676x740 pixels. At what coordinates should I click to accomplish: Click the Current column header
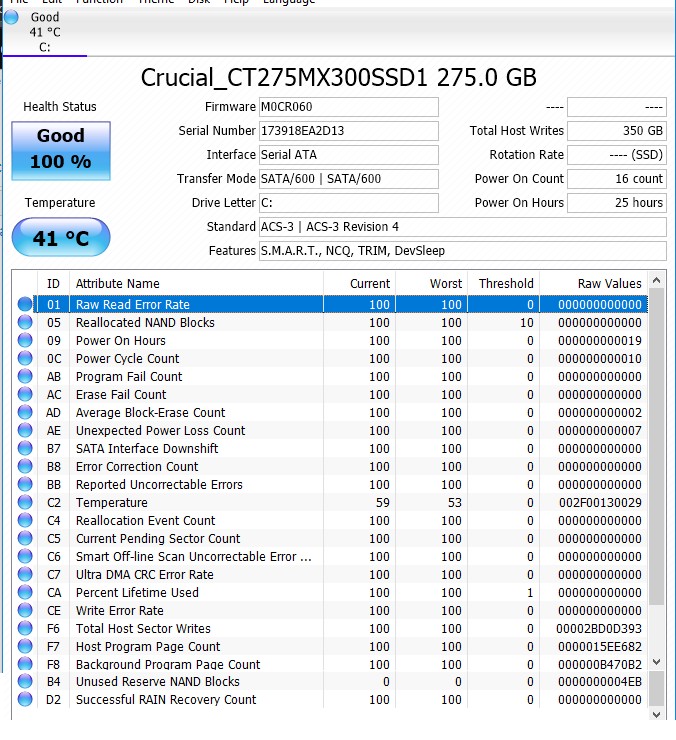tap(360, 284)
